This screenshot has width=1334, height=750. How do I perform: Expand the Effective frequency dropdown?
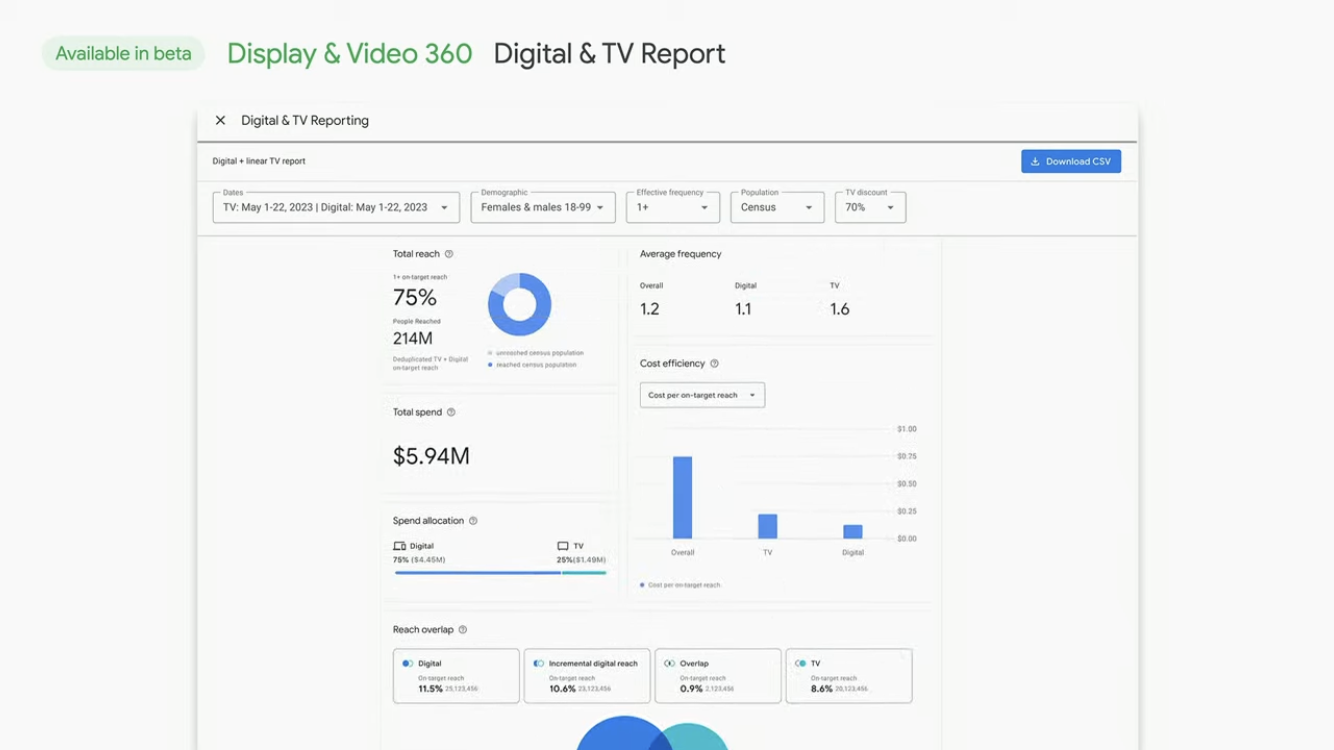pos(673,207)
